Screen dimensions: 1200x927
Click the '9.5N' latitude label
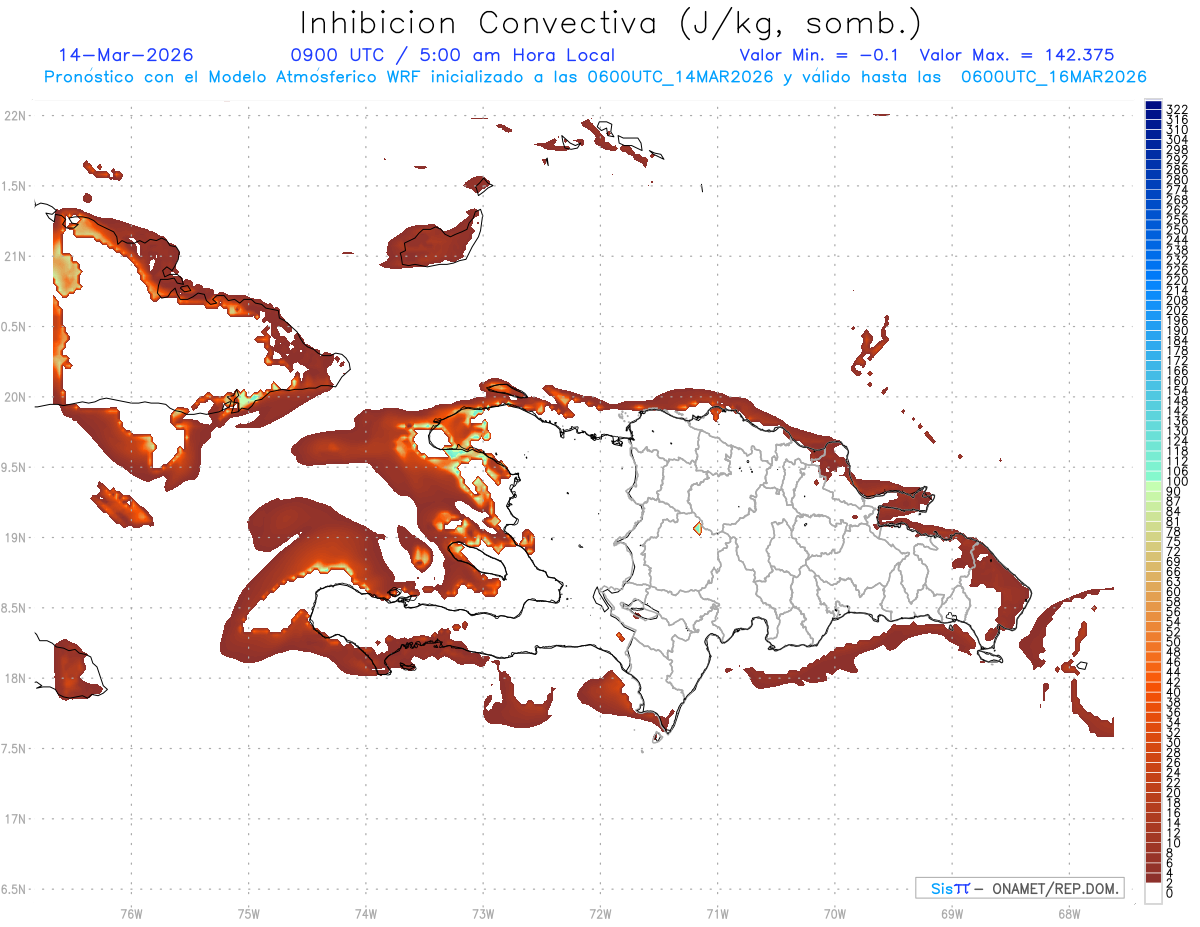point(14,468)
